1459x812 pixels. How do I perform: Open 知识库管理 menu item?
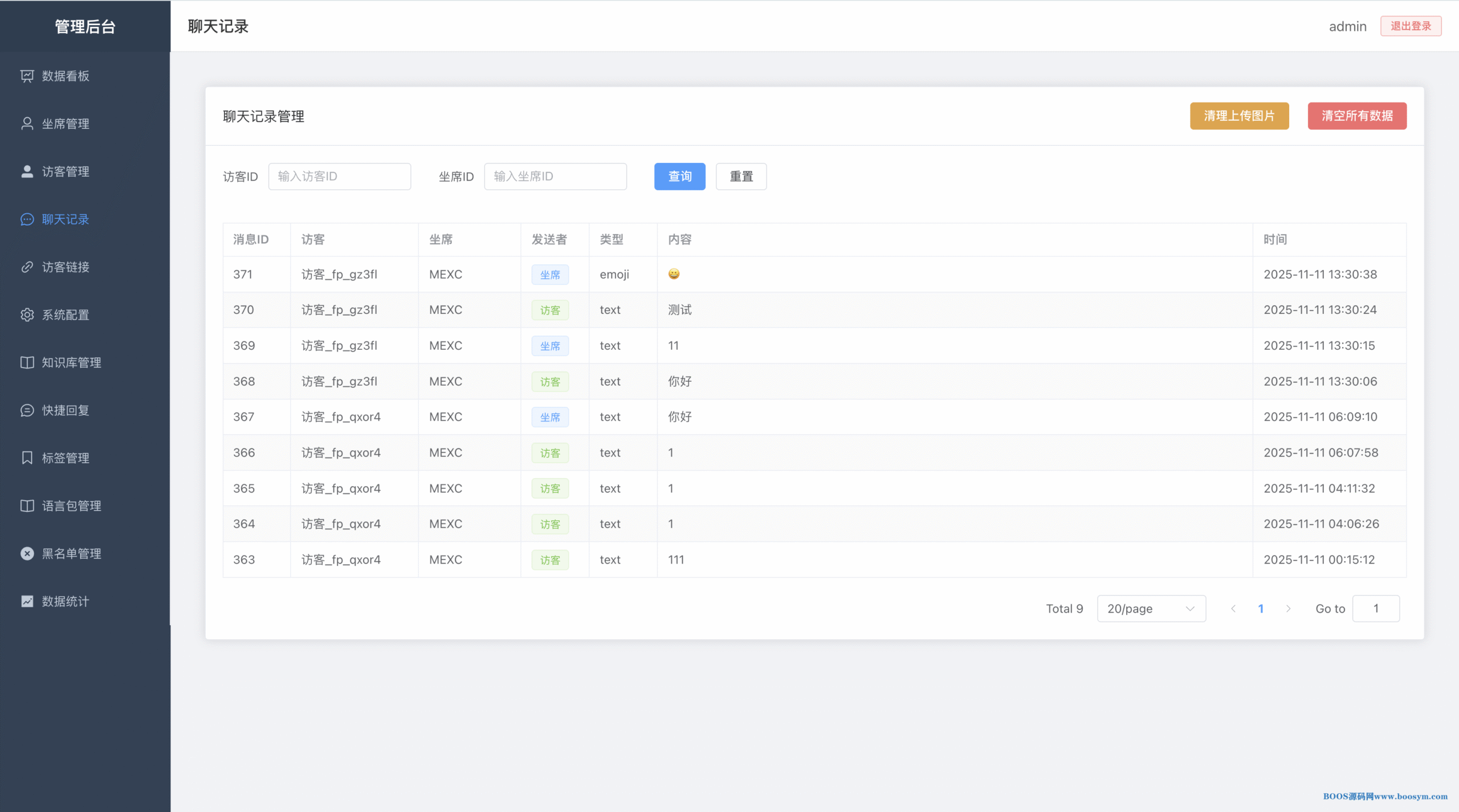[71, 362]
